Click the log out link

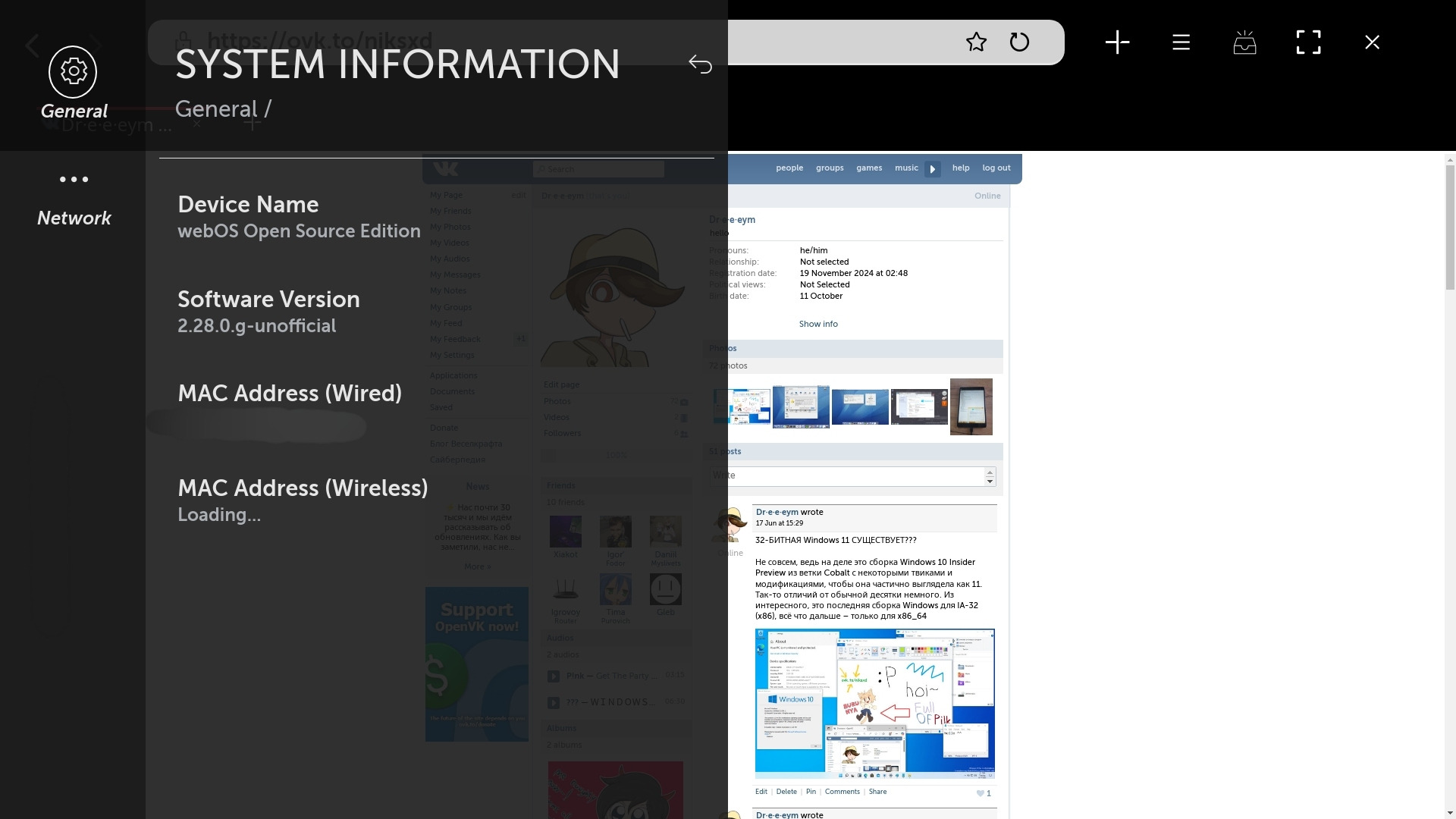click(x=996, y=168)
